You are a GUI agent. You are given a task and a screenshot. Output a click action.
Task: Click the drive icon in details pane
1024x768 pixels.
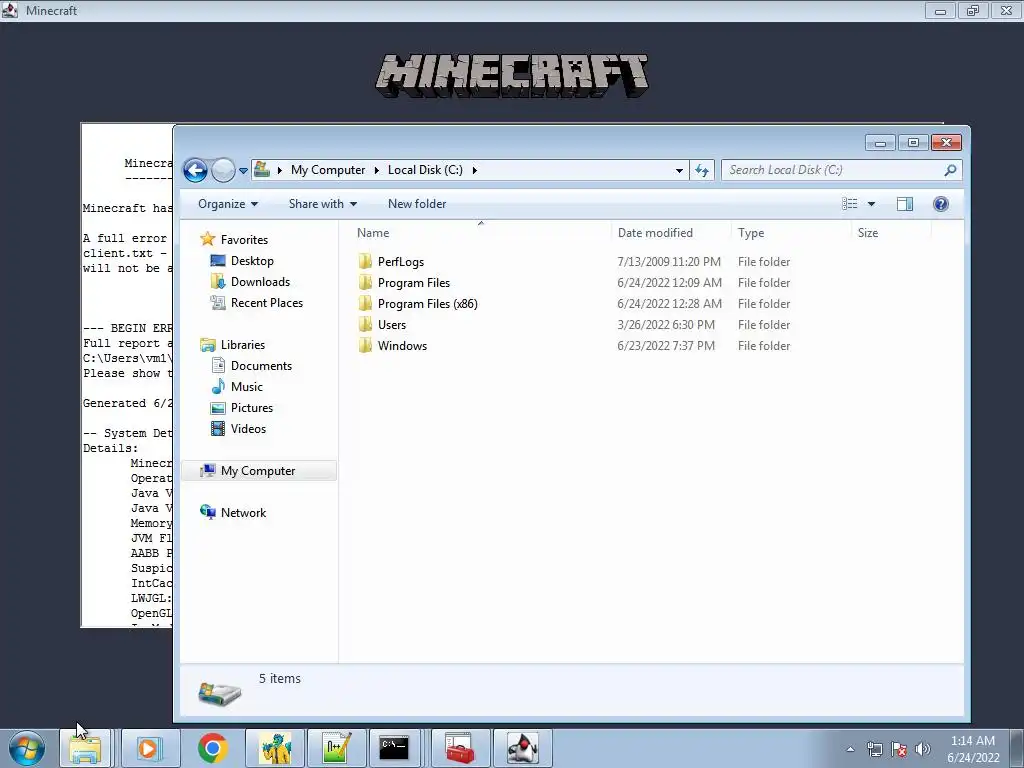pyautogui.click(x=219, y=694)
